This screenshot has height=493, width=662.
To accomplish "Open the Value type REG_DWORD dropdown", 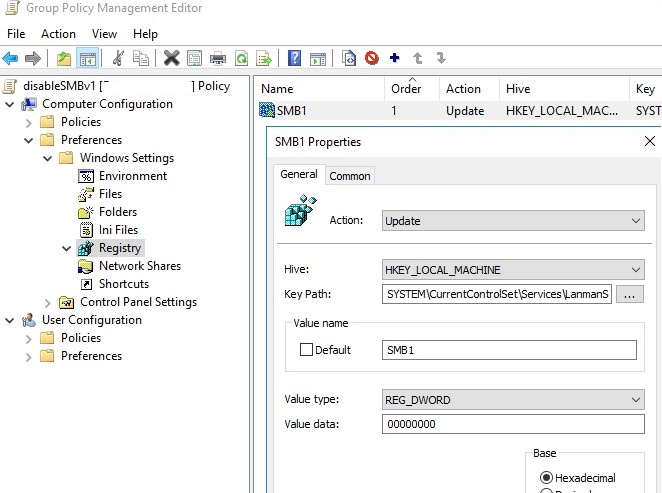I will coord(513,400).
